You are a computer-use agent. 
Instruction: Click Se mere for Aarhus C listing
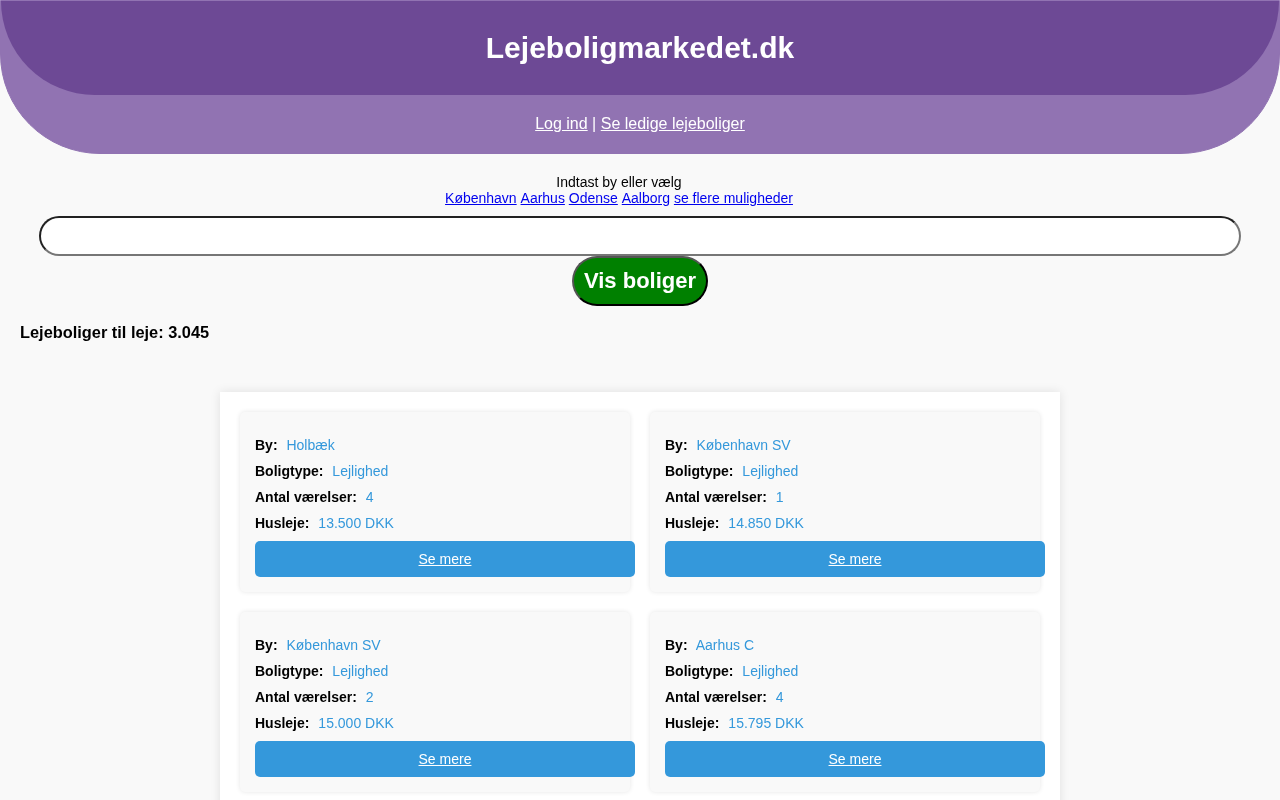[855, 759]
